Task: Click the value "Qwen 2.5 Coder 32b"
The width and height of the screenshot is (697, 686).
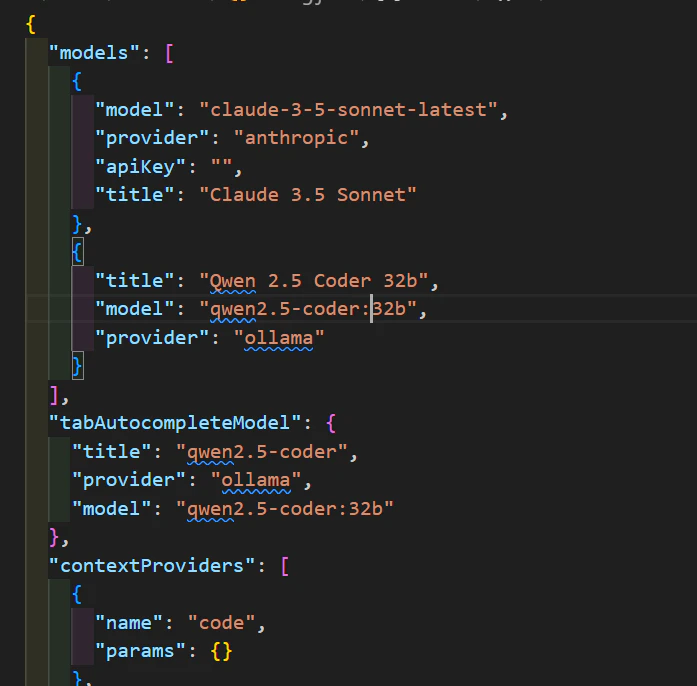Action: click(313, 281)
